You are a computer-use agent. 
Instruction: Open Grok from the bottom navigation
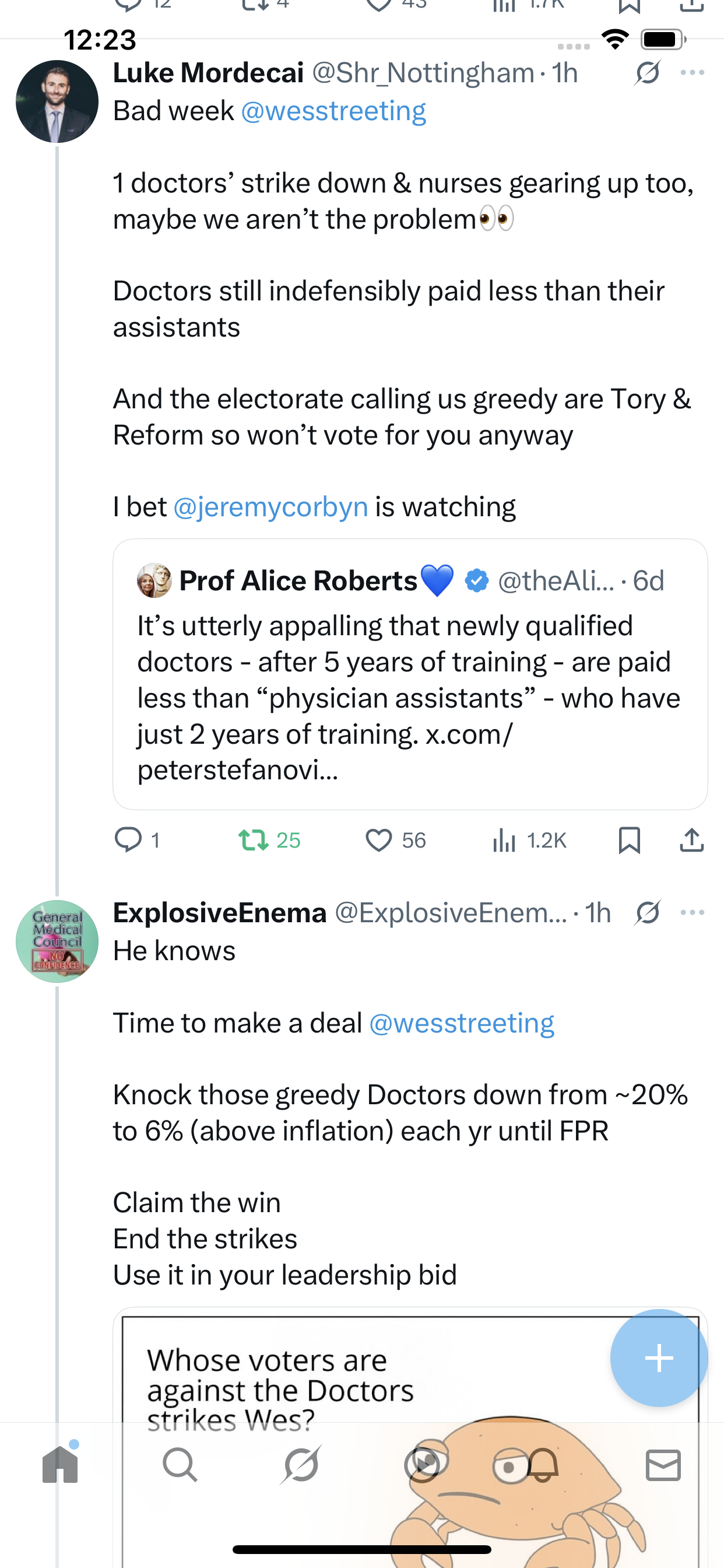click(301, 1465)
